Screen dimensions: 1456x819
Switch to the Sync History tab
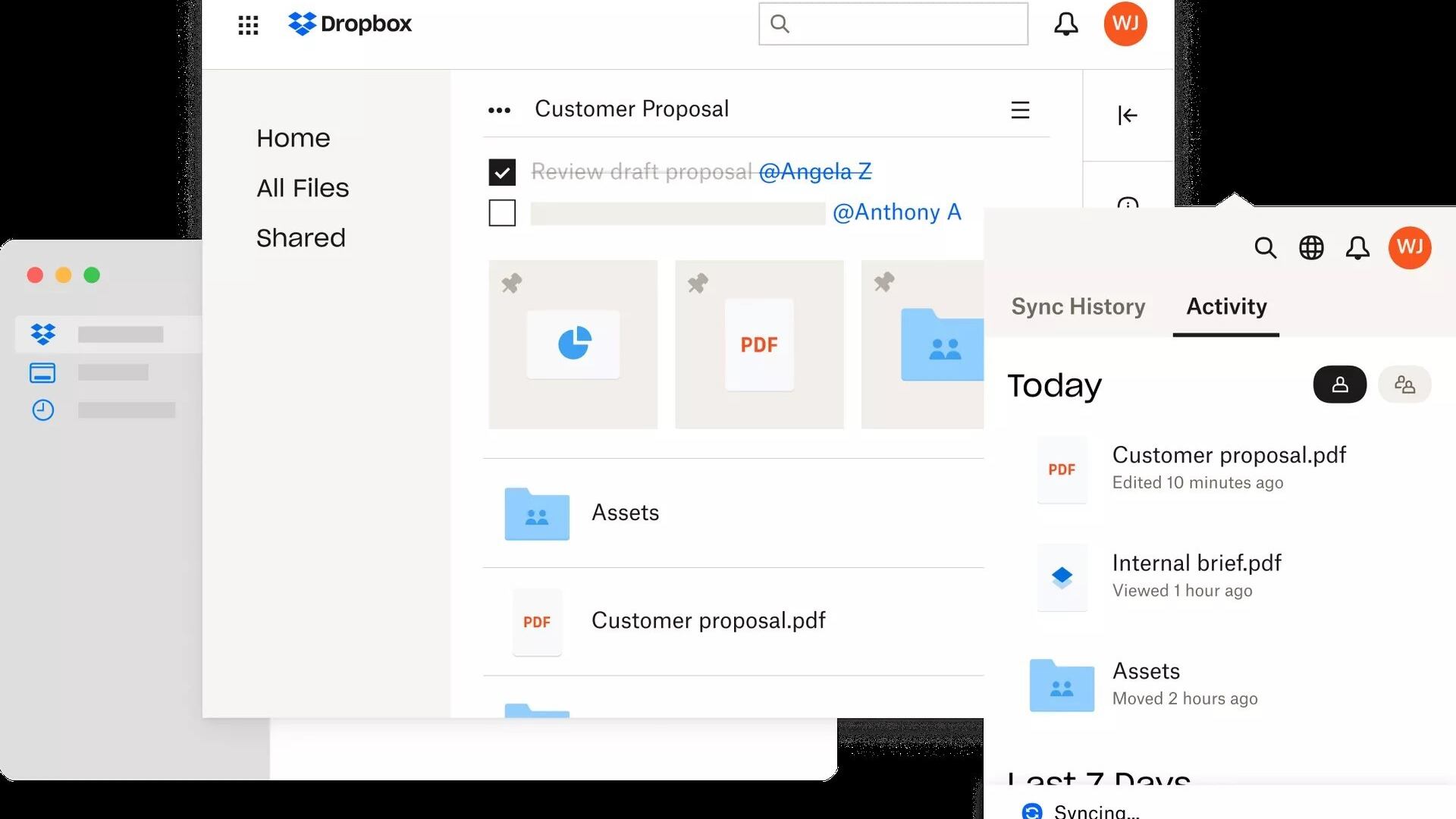[1078, 306]
